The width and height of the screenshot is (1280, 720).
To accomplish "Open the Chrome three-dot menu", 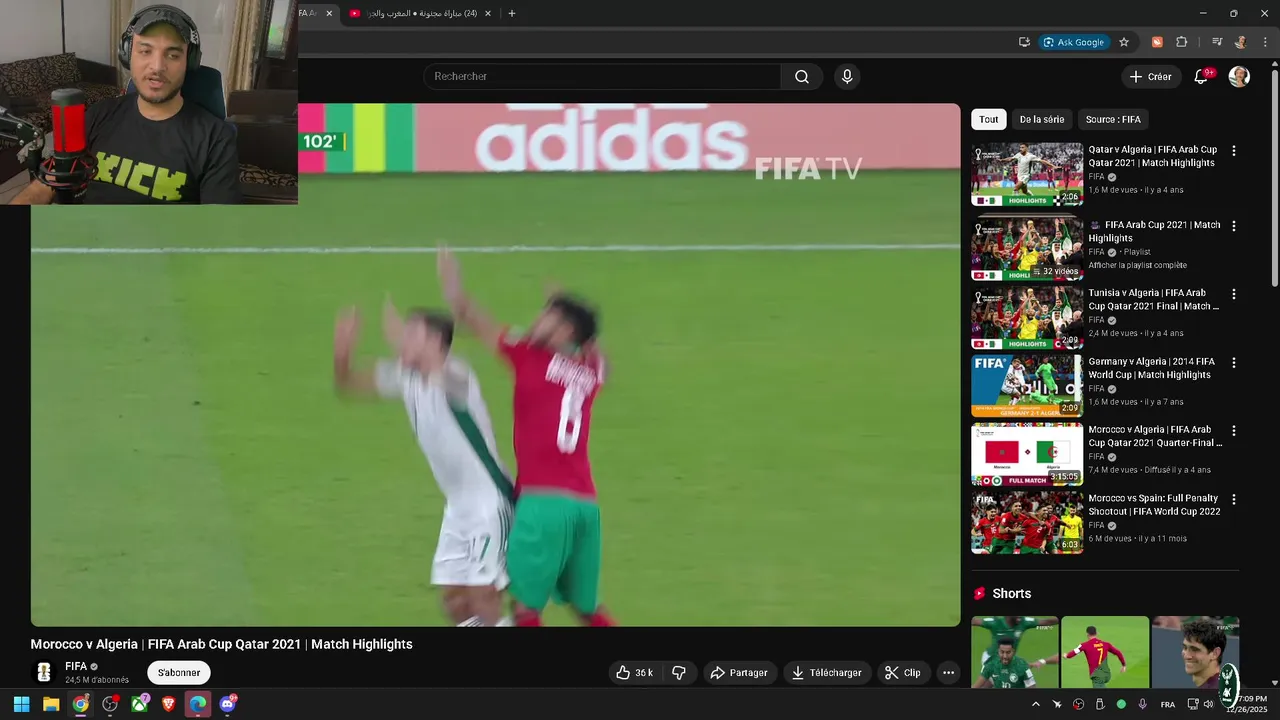I will pos(1265,42).
